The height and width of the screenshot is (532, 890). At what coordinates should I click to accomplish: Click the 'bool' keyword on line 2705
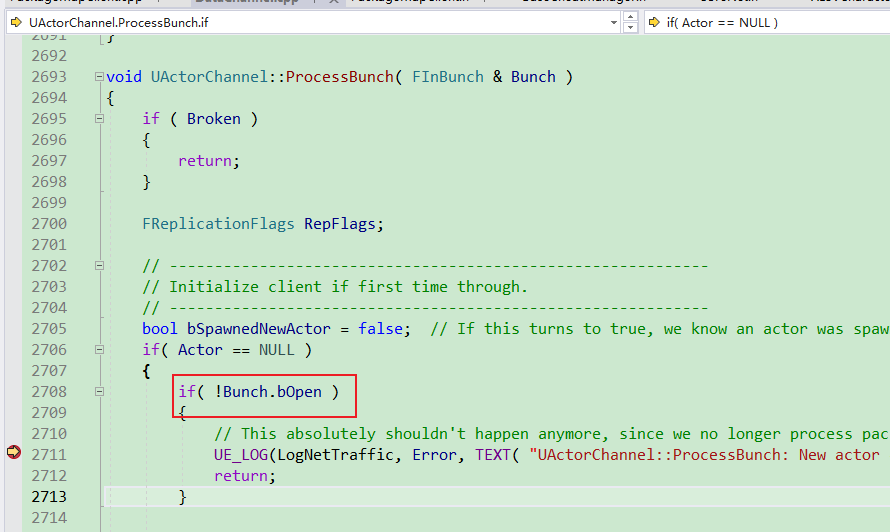[159, 329]
